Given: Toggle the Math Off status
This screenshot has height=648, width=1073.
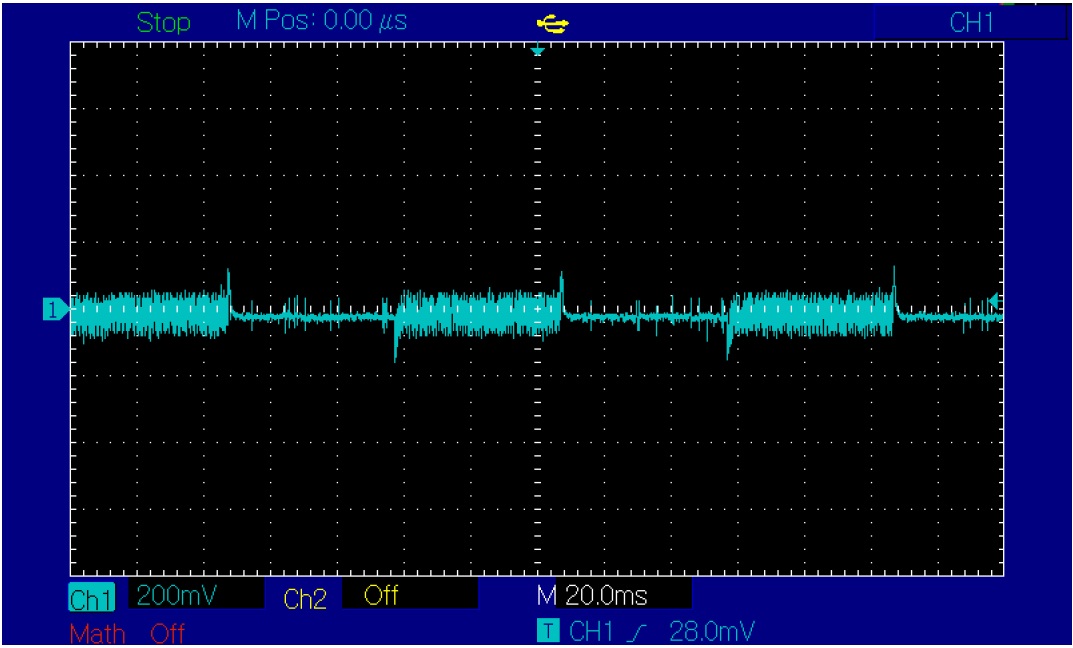Looking at the screenshot, I should click(168, 633).
